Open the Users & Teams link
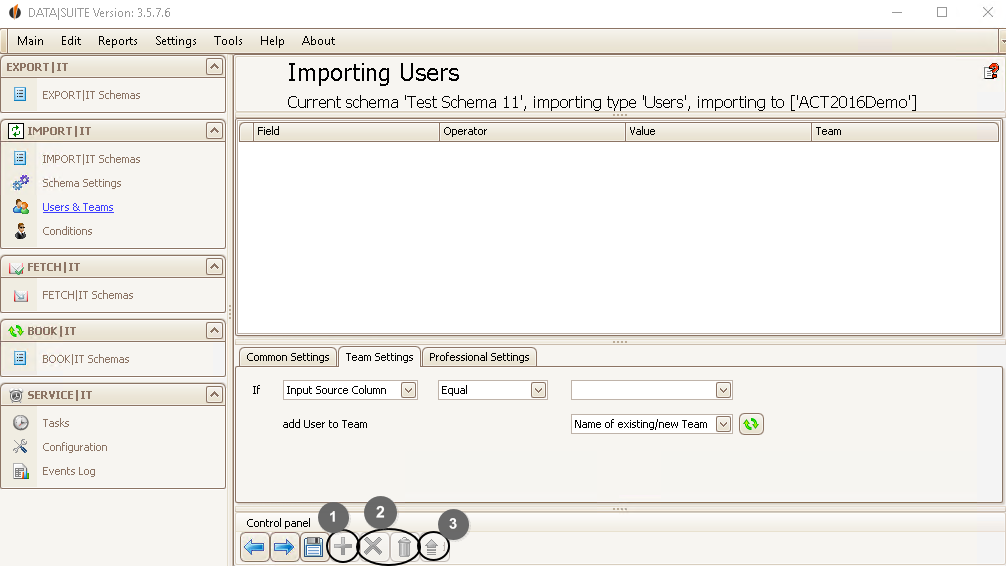The width and height of the screenshot is (1006, 566). pos(78,207)
